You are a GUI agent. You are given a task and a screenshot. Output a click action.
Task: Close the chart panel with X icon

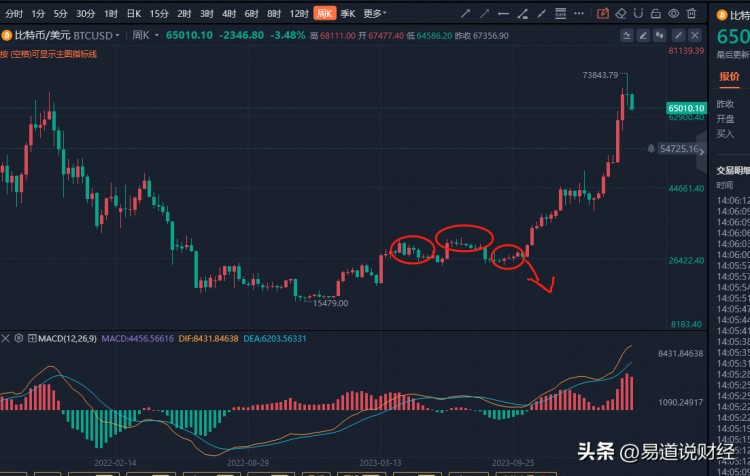695,35
